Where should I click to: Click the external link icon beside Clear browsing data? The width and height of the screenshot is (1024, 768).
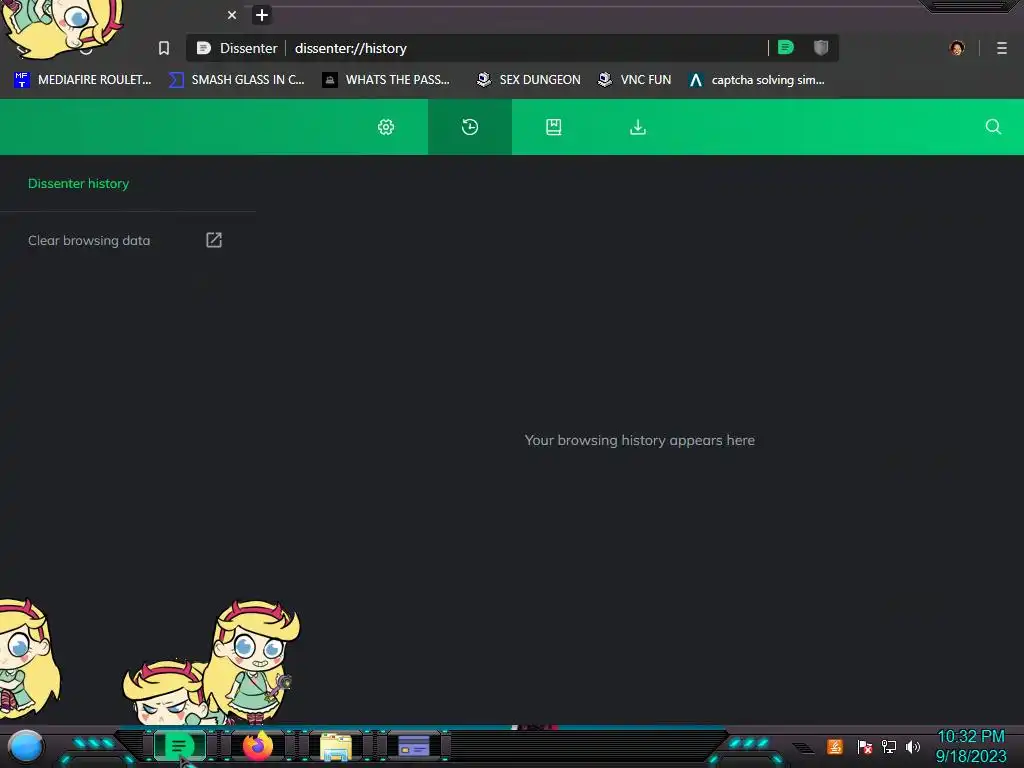214,240
